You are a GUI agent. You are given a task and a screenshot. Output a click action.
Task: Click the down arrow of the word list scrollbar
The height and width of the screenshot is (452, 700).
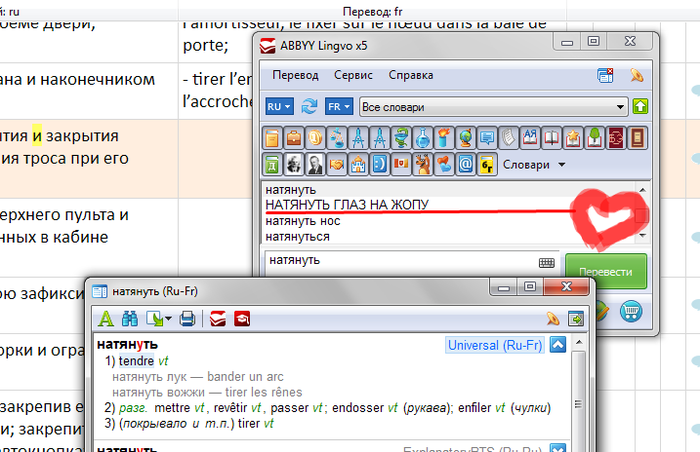click(642, 235)
